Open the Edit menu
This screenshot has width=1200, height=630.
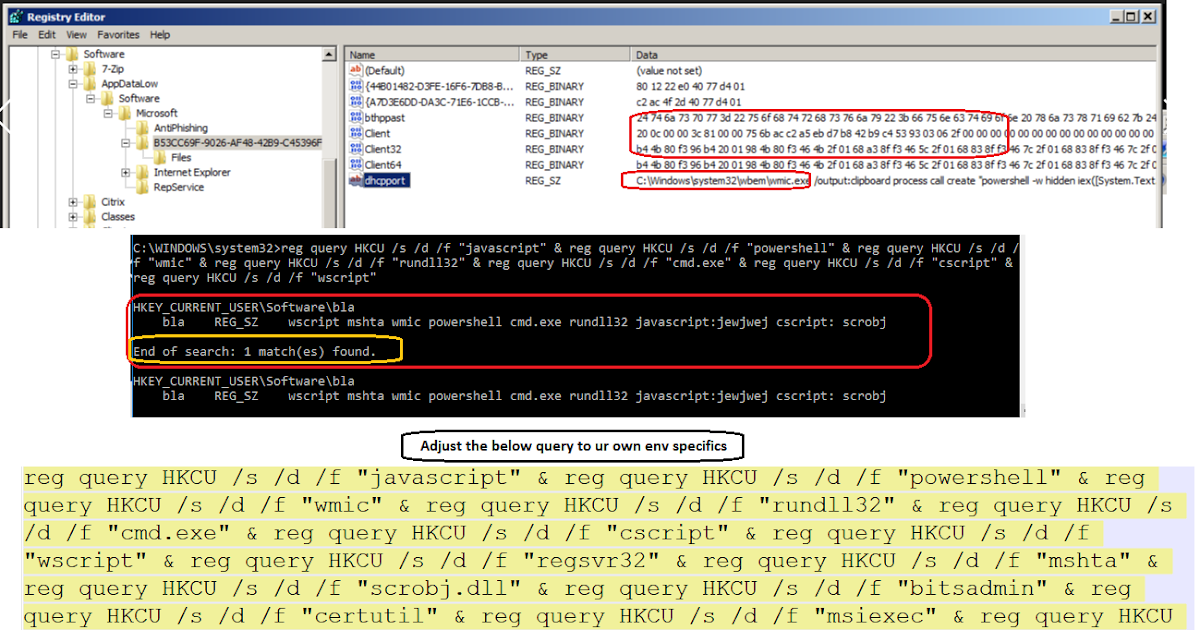coord(46,35)
